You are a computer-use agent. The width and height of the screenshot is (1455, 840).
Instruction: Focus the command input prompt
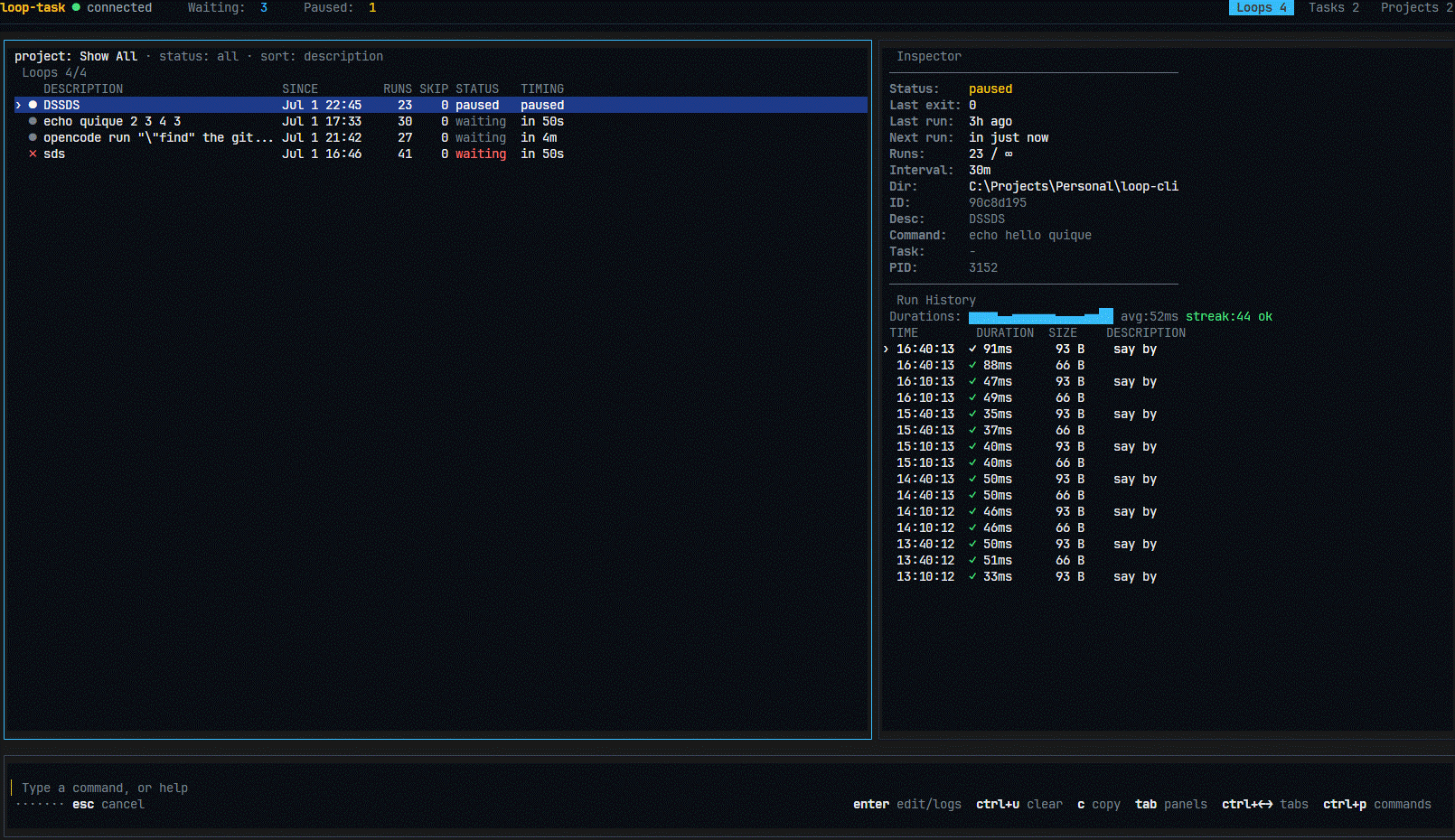click(105, 788)
